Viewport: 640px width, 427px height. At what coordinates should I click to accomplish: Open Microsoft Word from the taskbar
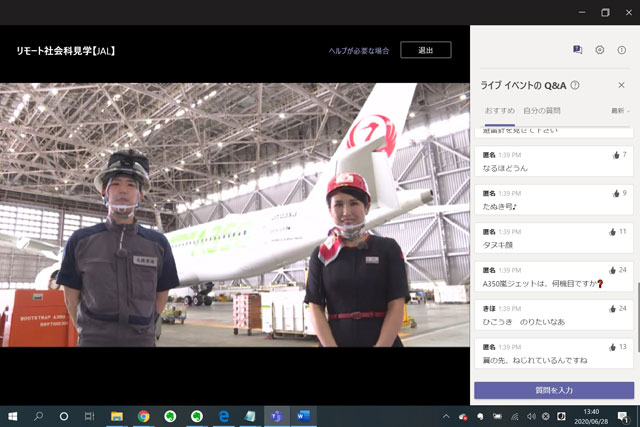pos(304,415)
